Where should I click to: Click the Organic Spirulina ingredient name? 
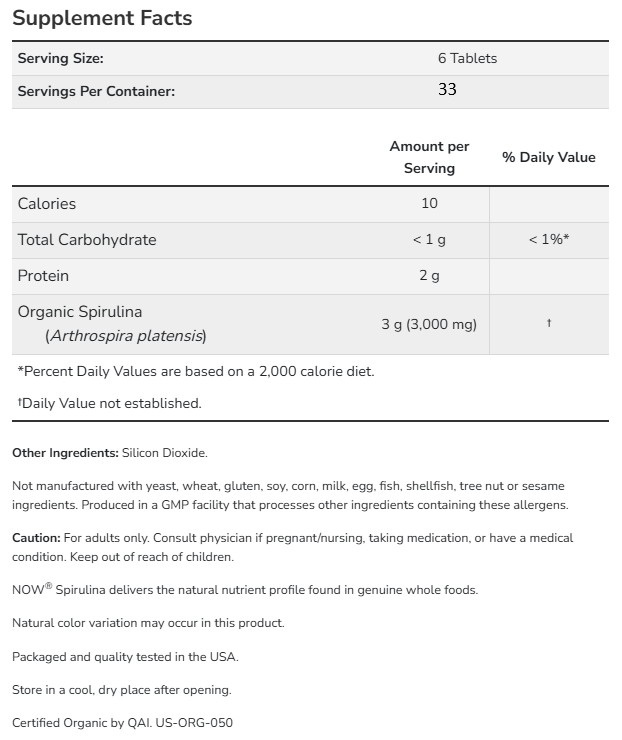click(87, 312)
